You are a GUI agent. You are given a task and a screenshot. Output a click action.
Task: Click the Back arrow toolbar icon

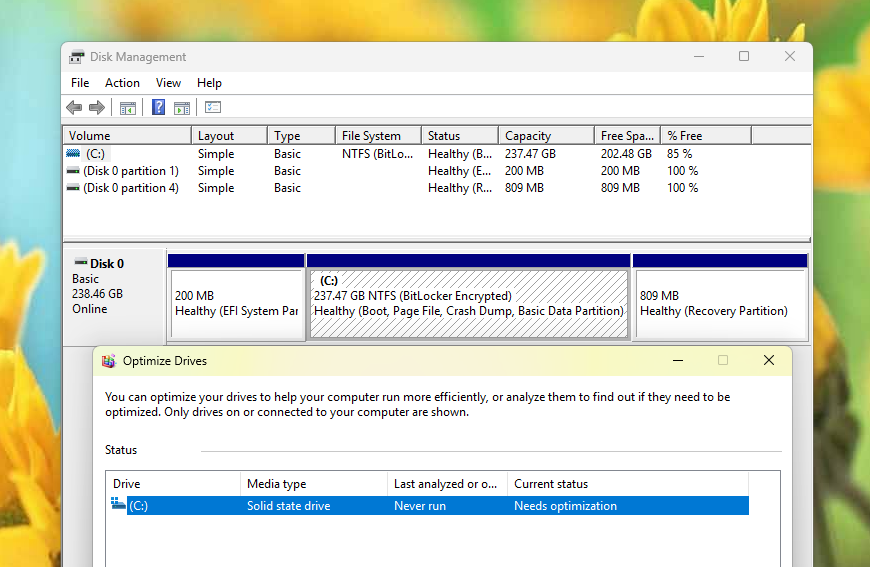(x=74, y=107)
